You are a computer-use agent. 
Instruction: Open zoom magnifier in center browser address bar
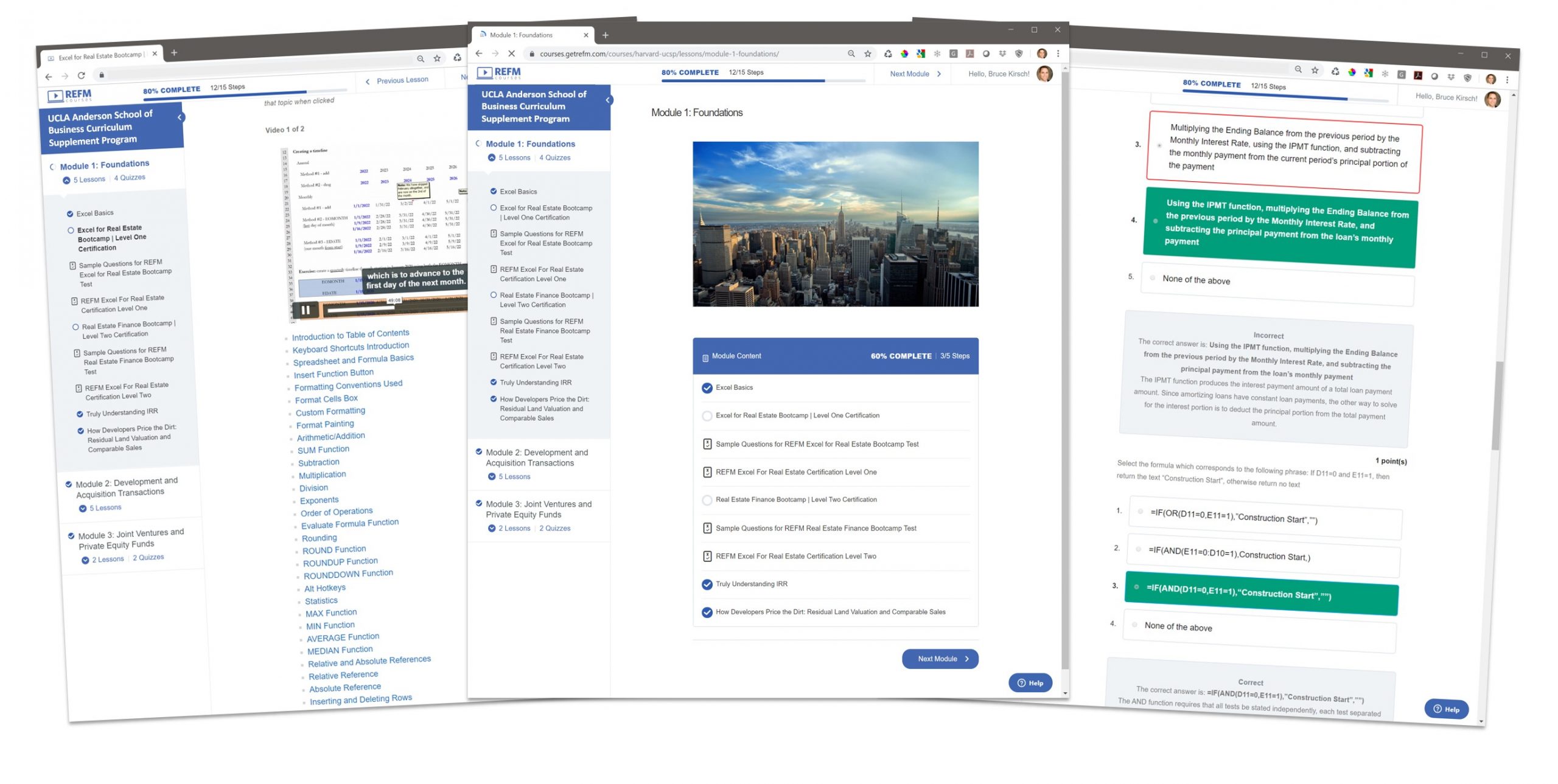pos(851,54)
